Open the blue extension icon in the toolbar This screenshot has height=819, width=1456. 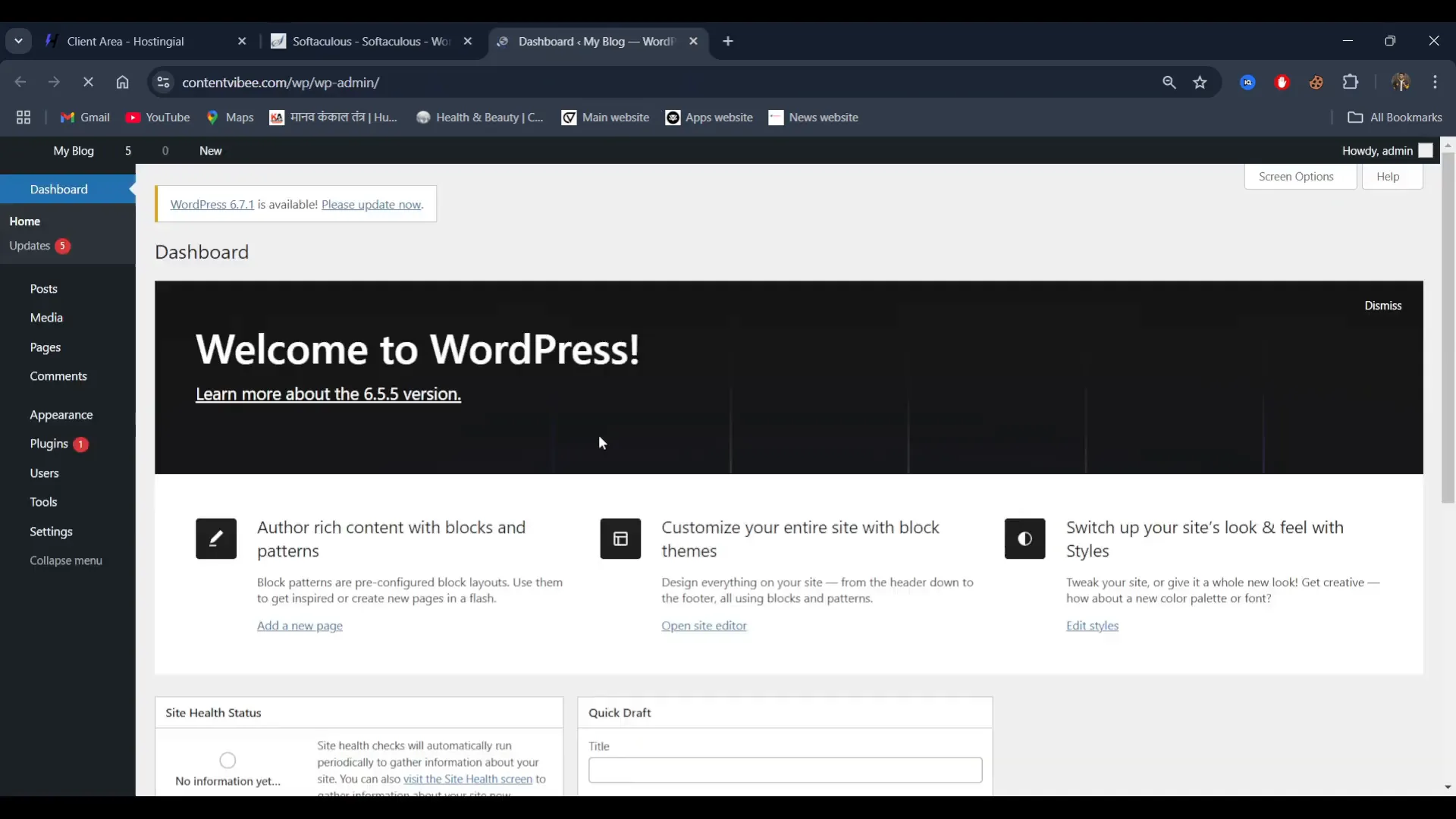1248,83
